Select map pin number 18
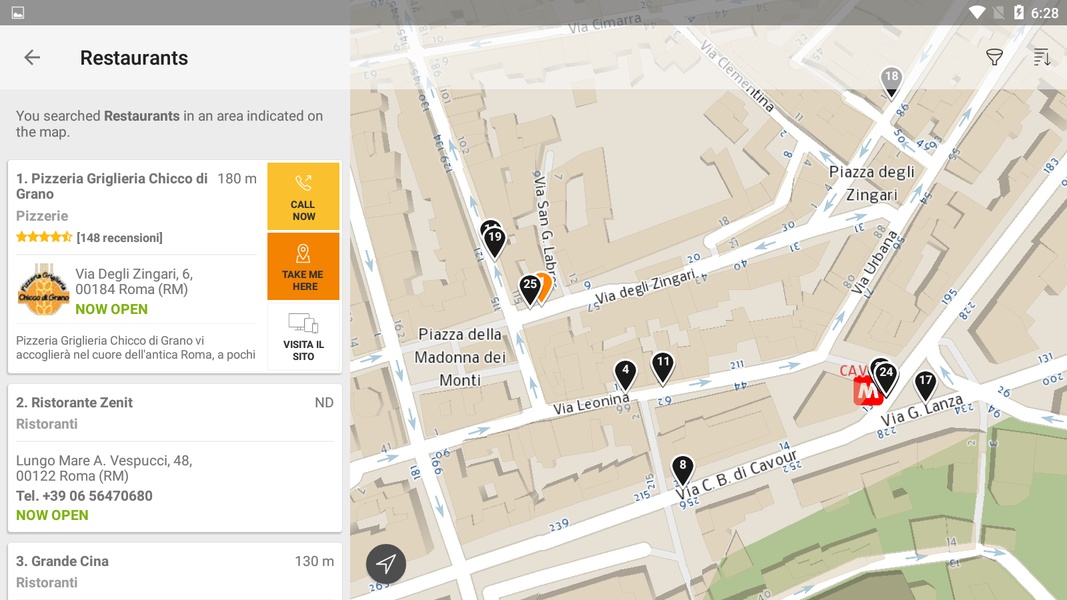Screen dimensions: 1067x600 click(891, 82)
